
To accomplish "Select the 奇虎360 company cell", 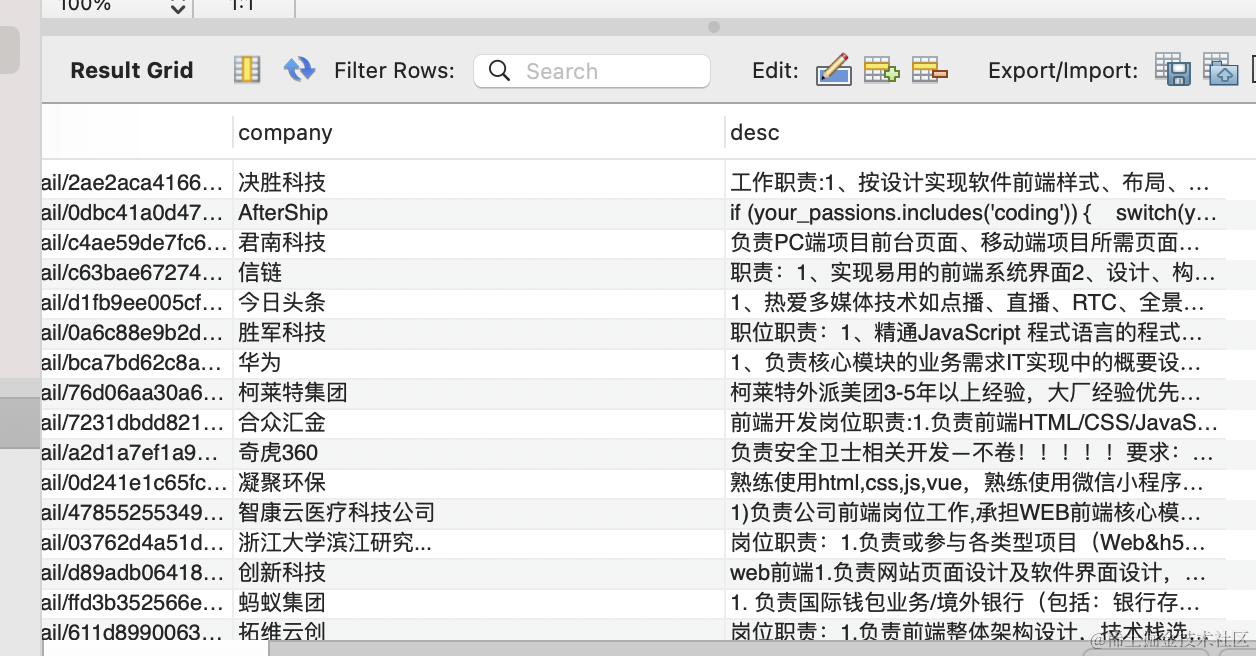I will [278, 453].
